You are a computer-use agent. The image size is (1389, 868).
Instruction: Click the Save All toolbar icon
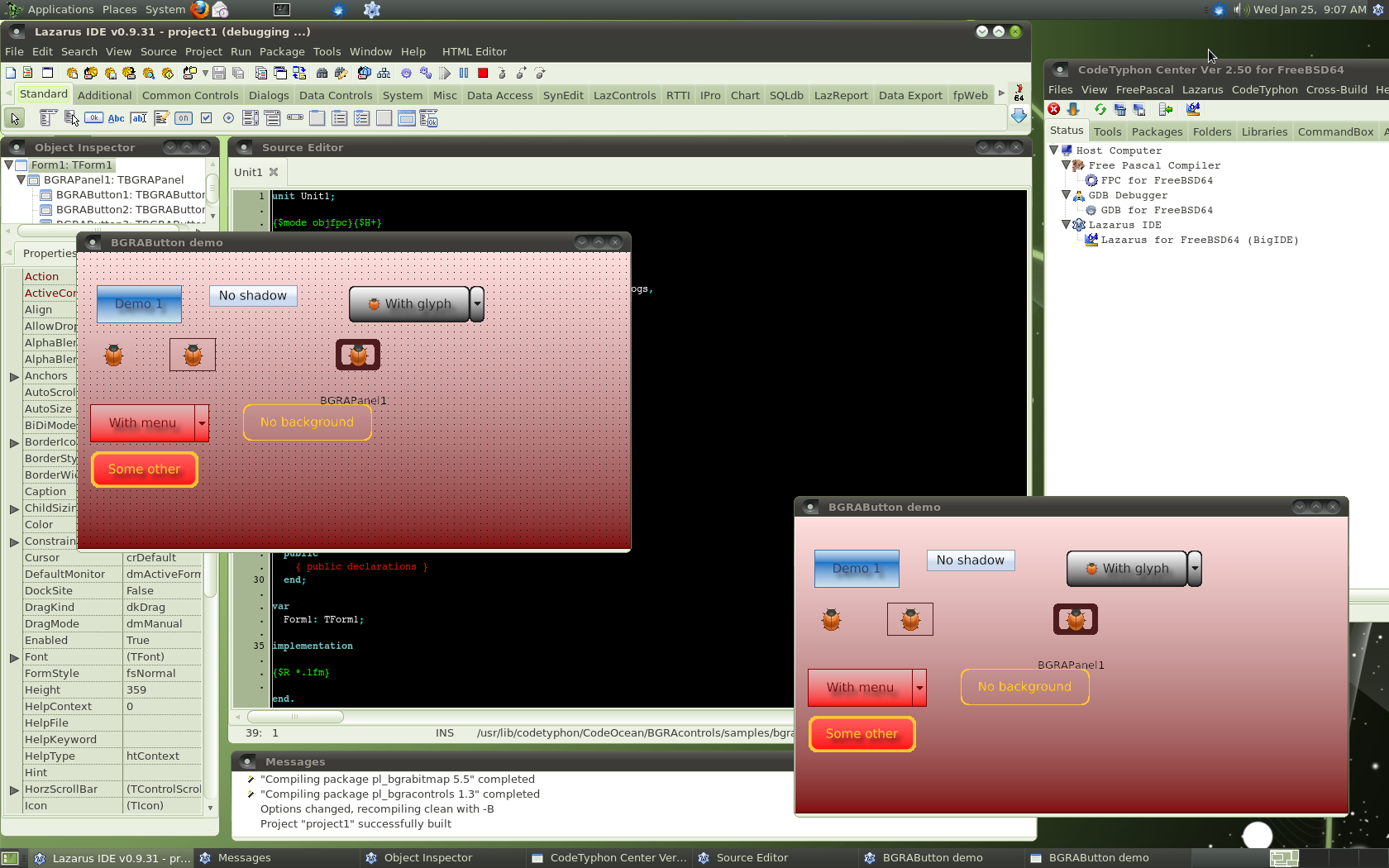[238, 73]
